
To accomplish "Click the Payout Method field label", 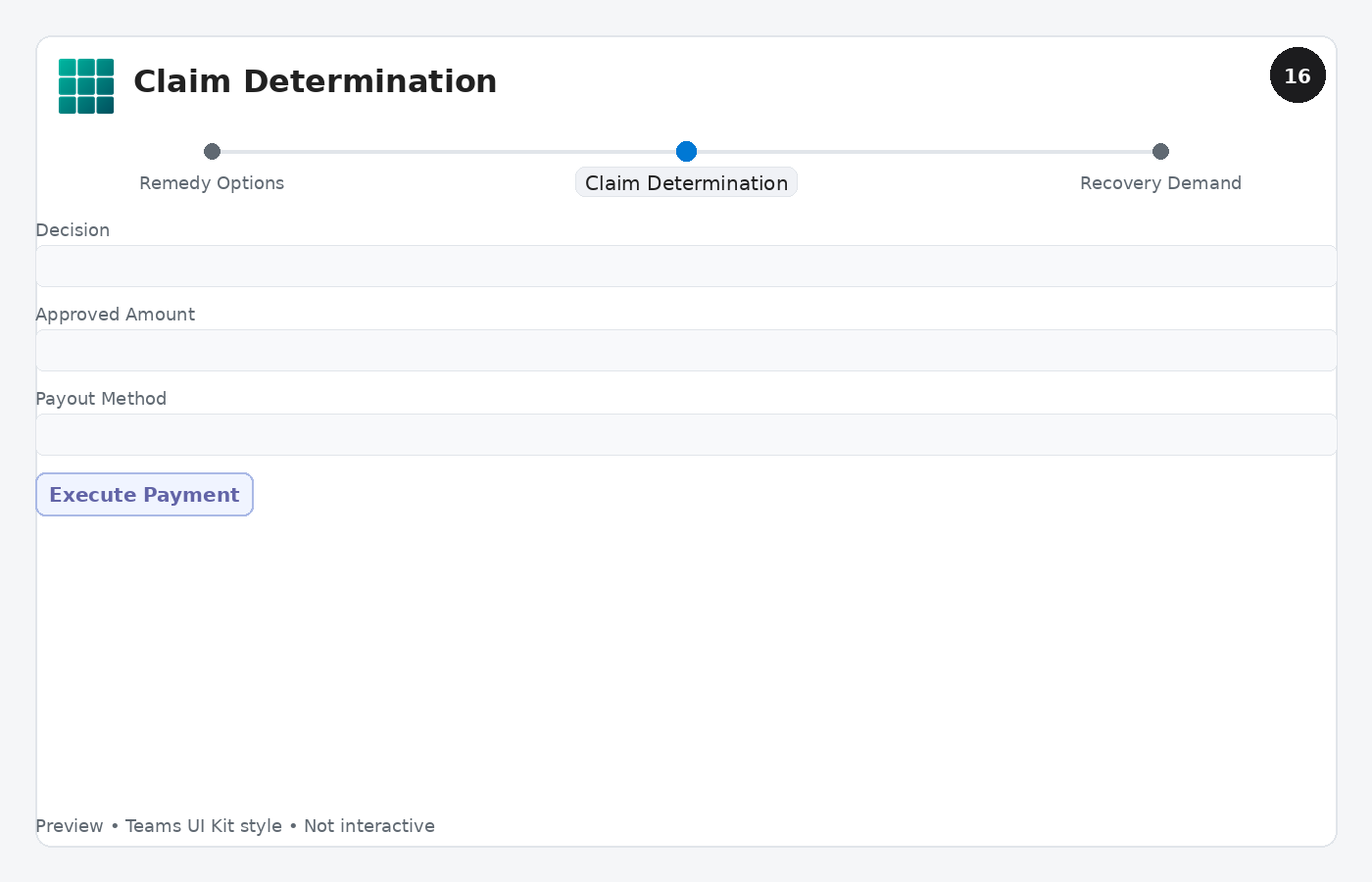I will 101,399.
